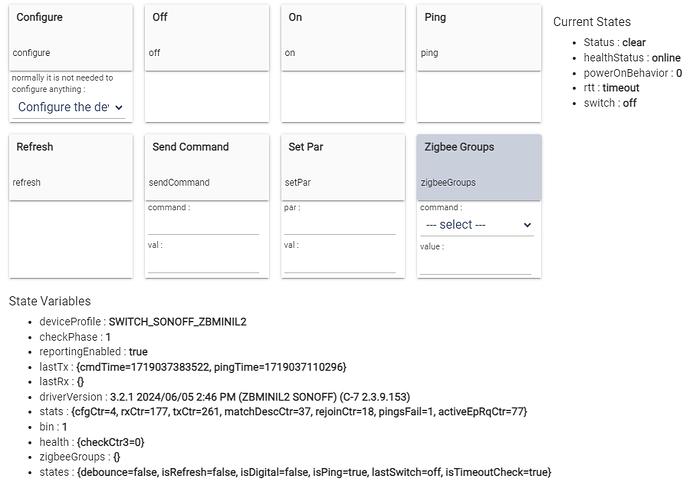Focus the Send Command val input field
This screenshot has width=690, height=484.
(203, 264)
